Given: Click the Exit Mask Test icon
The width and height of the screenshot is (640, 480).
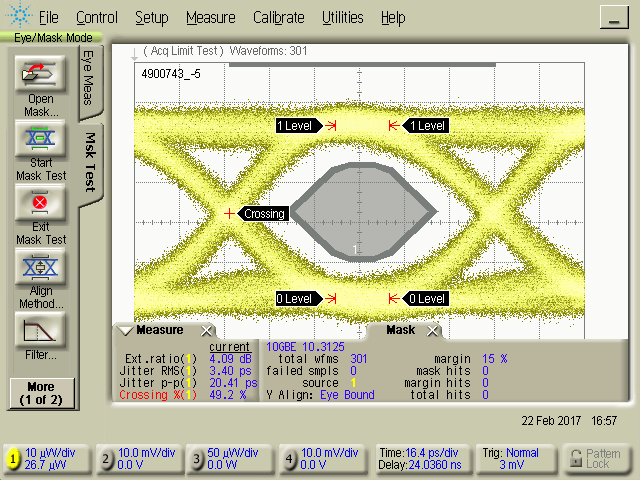Looking at the screenshot, I should click(x=40, y=203).
